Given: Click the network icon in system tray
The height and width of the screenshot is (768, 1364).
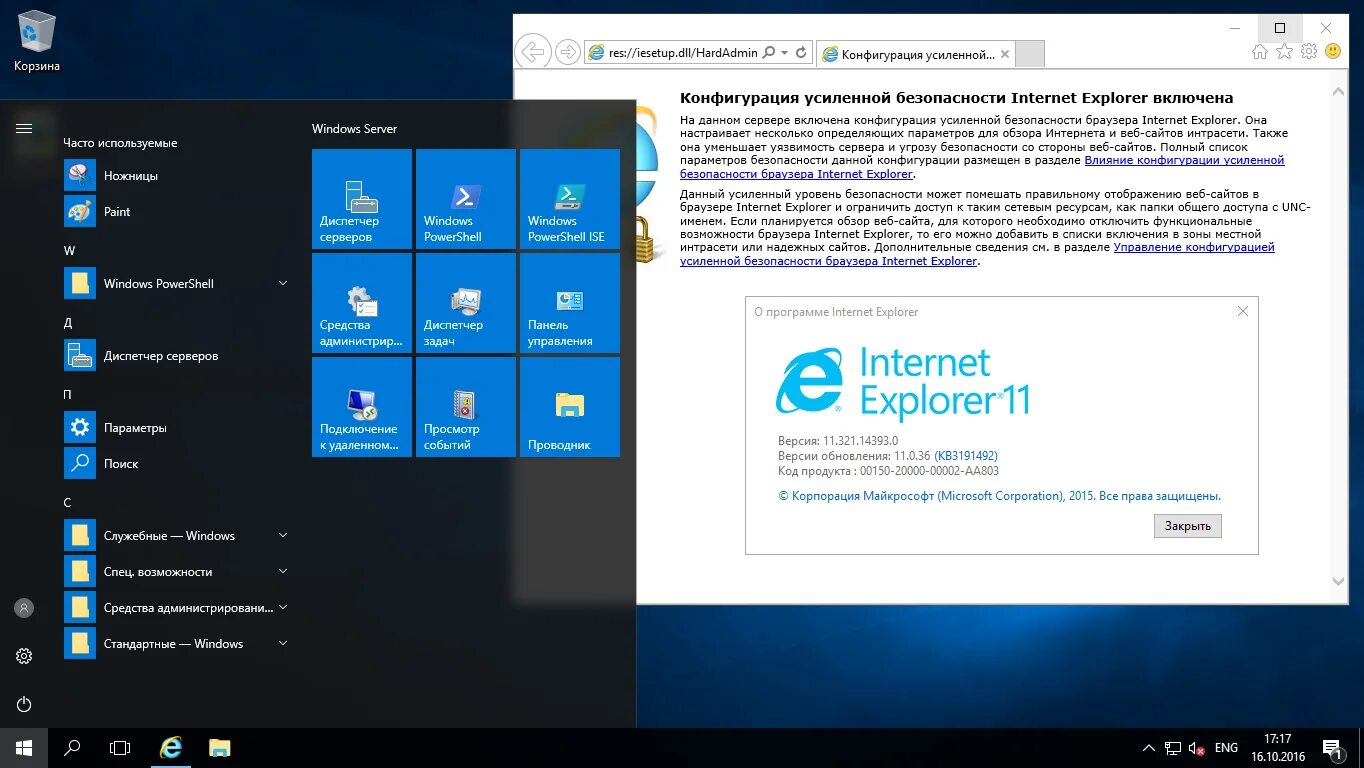Looking at the screenshot, I should (x=1173, y=748).
